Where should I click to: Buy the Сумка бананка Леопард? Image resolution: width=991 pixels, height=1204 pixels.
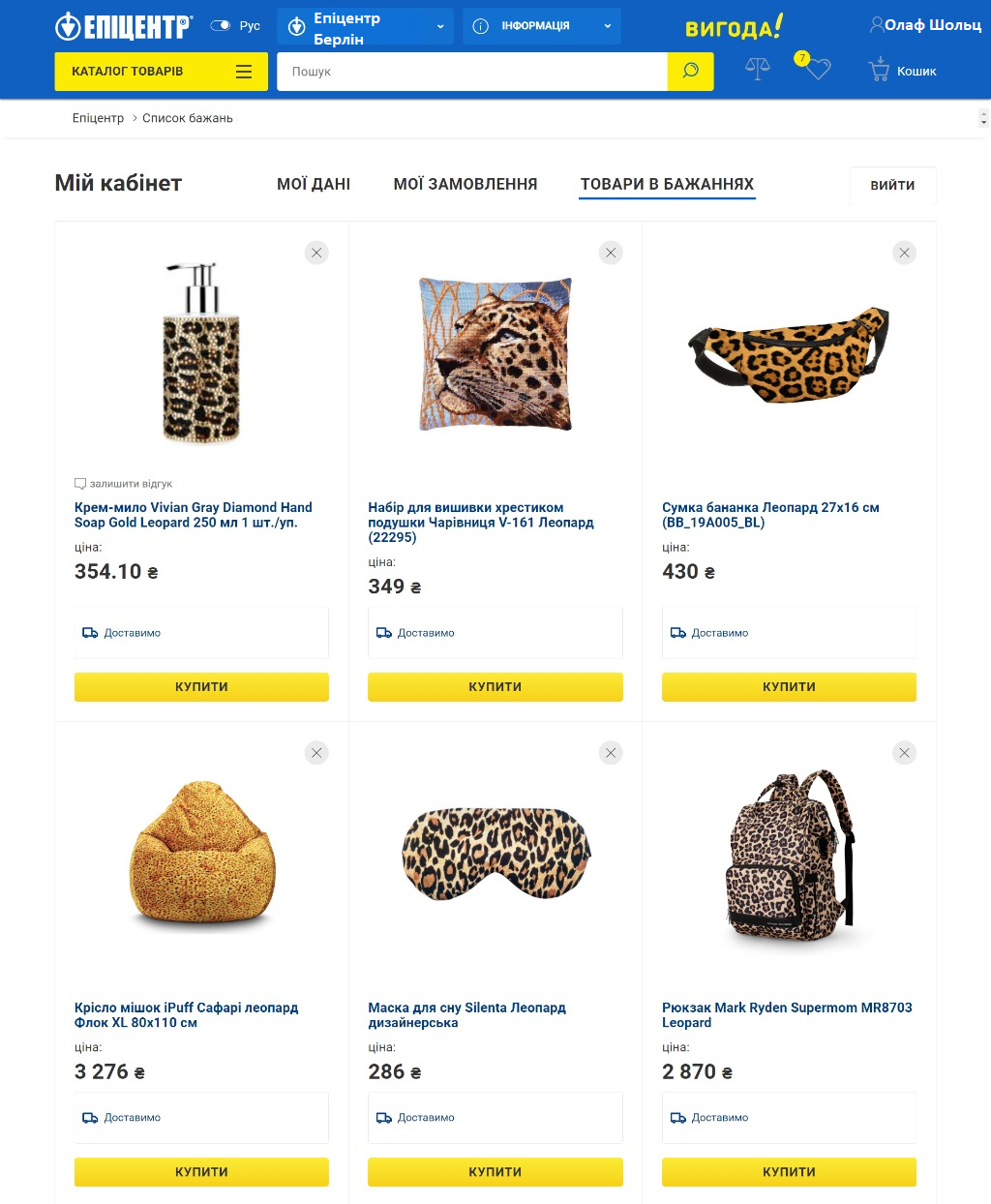[789, 686]
